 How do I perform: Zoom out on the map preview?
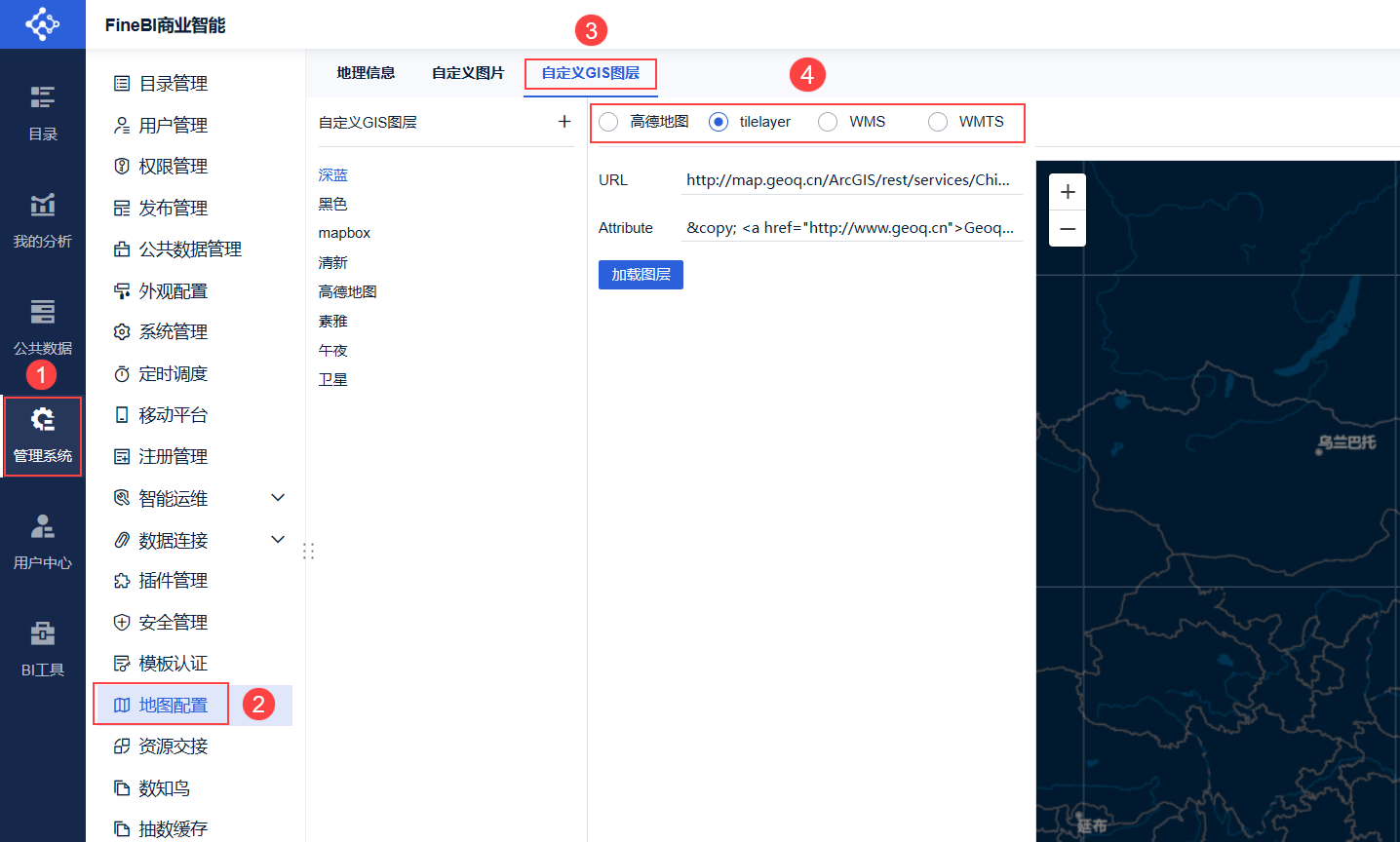(x=1068, y=229)
